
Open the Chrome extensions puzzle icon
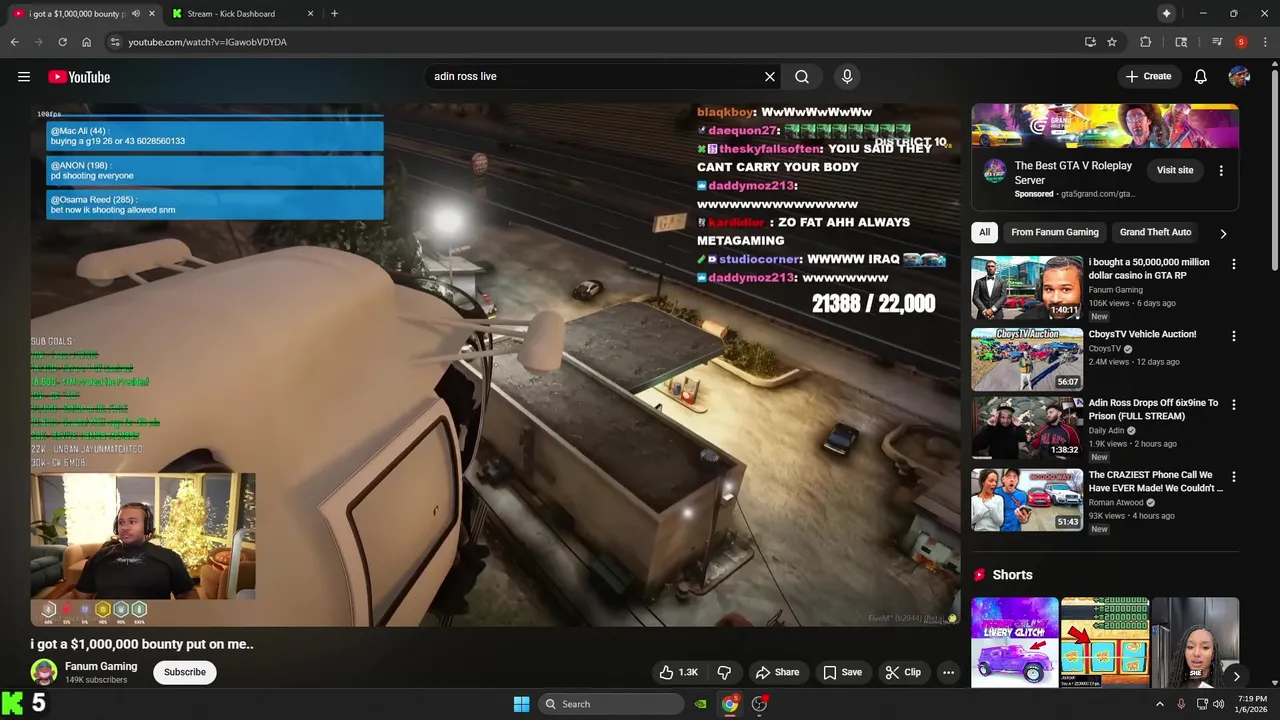[1146, 42]
